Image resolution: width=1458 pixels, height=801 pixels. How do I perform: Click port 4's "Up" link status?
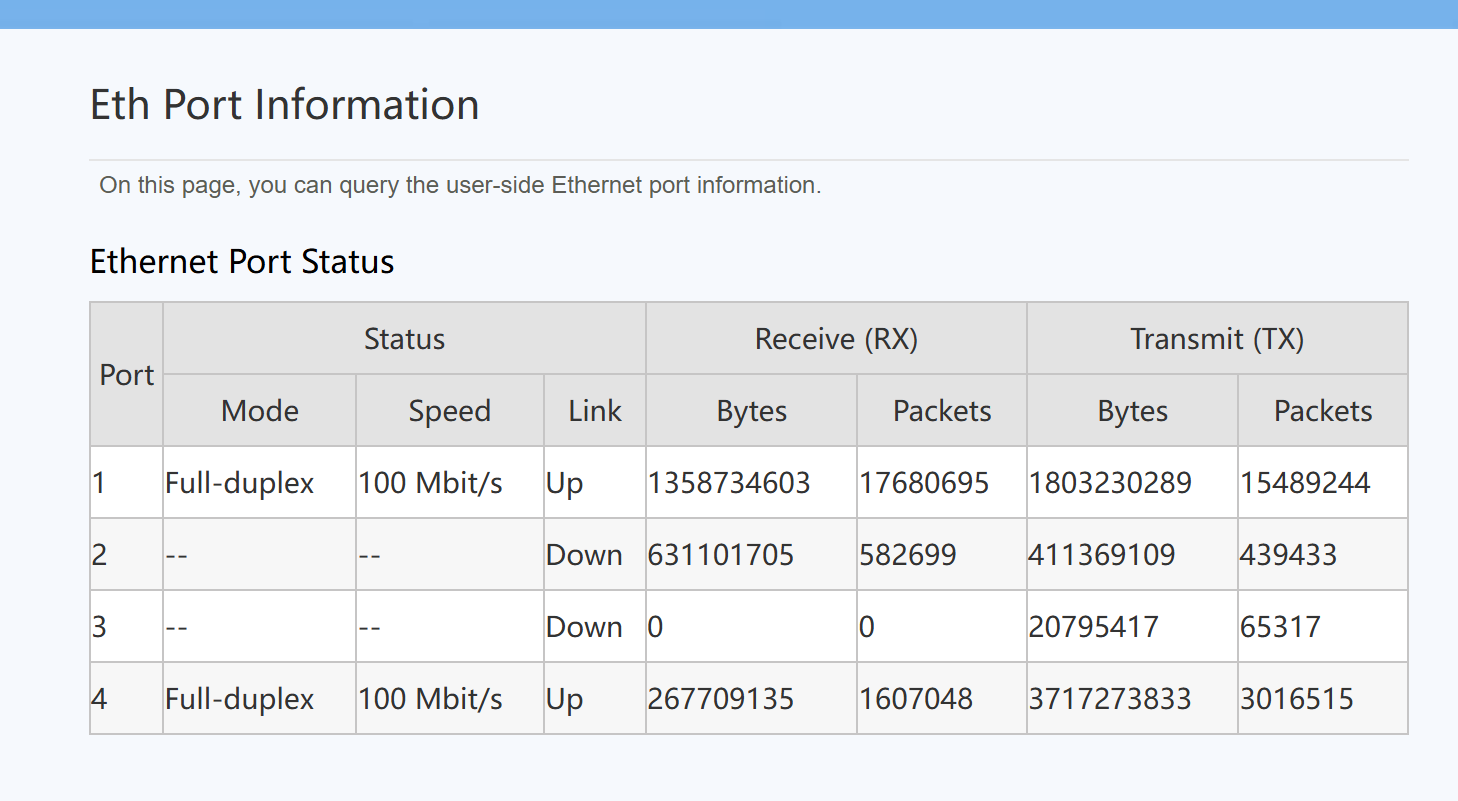pyautogui.click(x=595, y=699)
